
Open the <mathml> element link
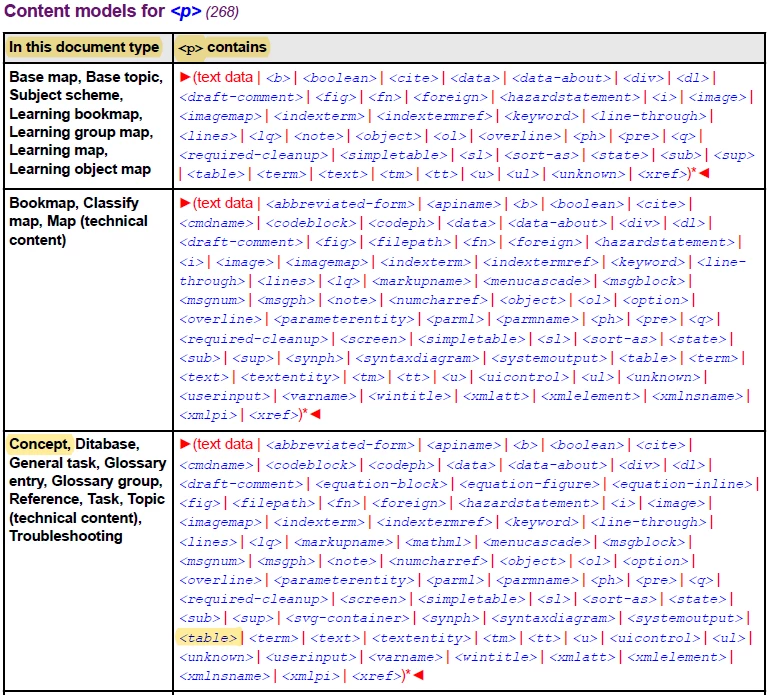(x=438, y=542)
